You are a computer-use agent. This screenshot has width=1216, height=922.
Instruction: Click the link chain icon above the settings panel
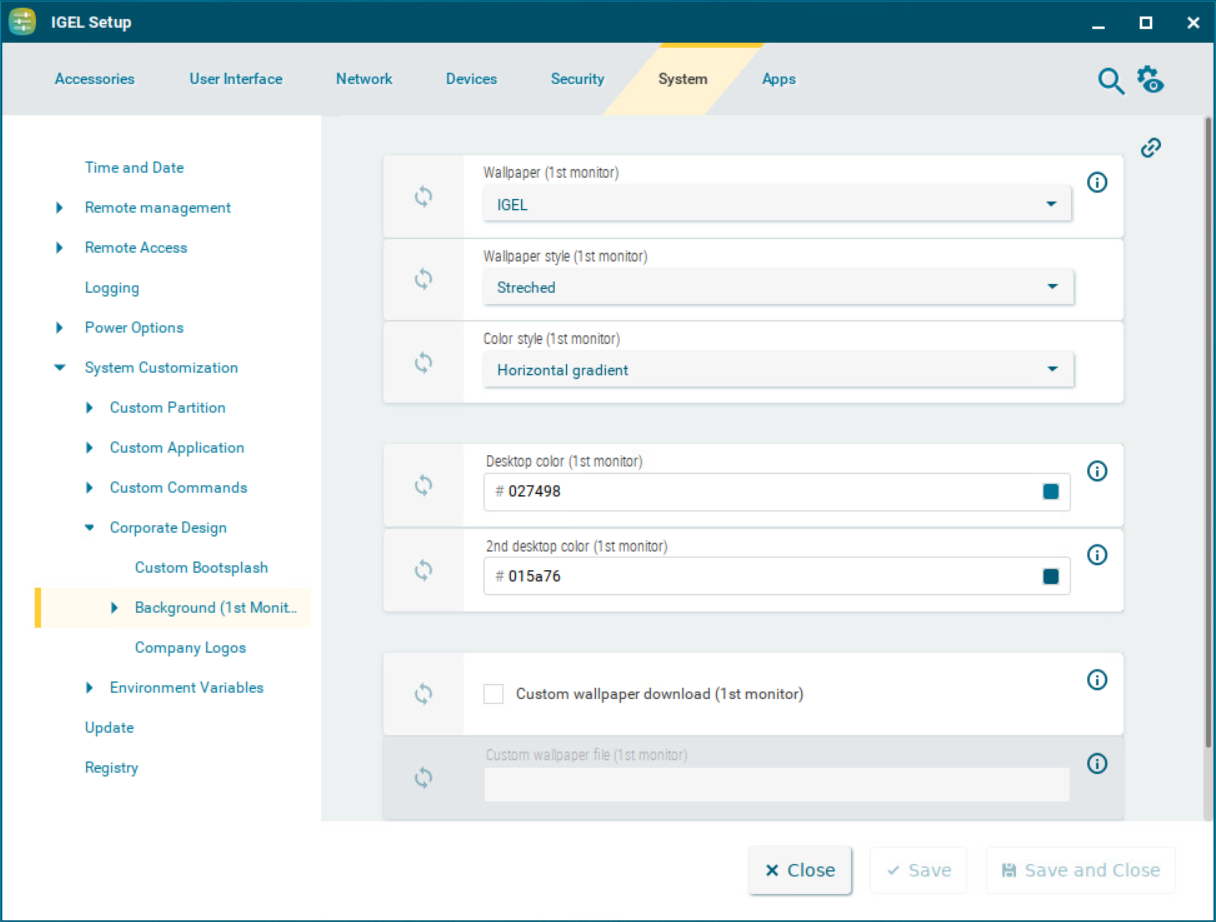[1150, 147]
